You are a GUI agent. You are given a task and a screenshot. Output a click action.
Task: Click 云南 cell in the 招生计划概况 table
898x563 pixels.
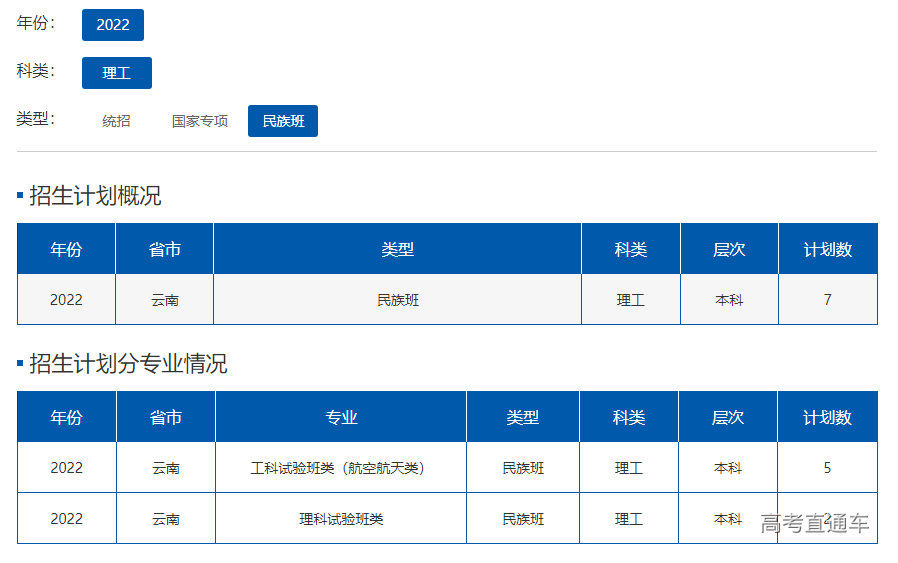pos(165,300)
